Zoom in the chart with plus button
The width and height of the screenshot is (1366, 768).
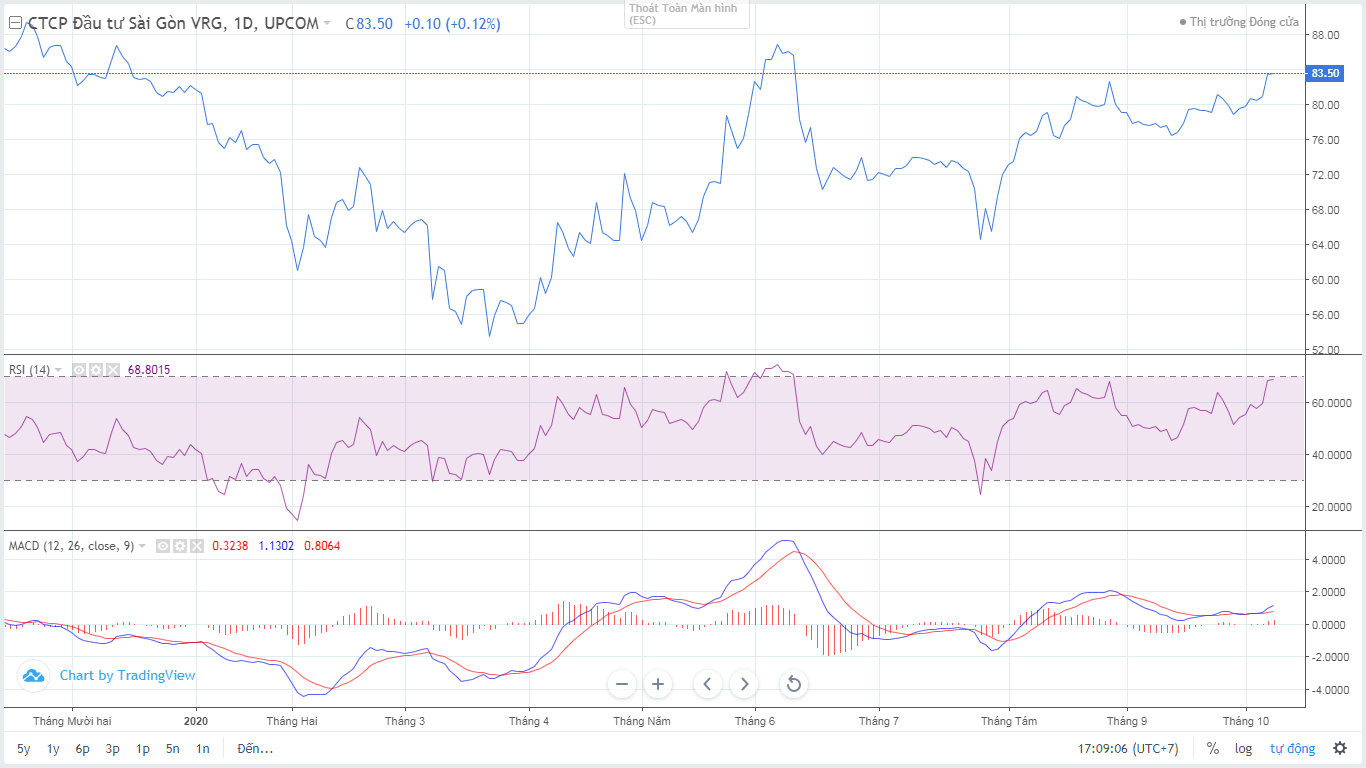tap(658, 684)
